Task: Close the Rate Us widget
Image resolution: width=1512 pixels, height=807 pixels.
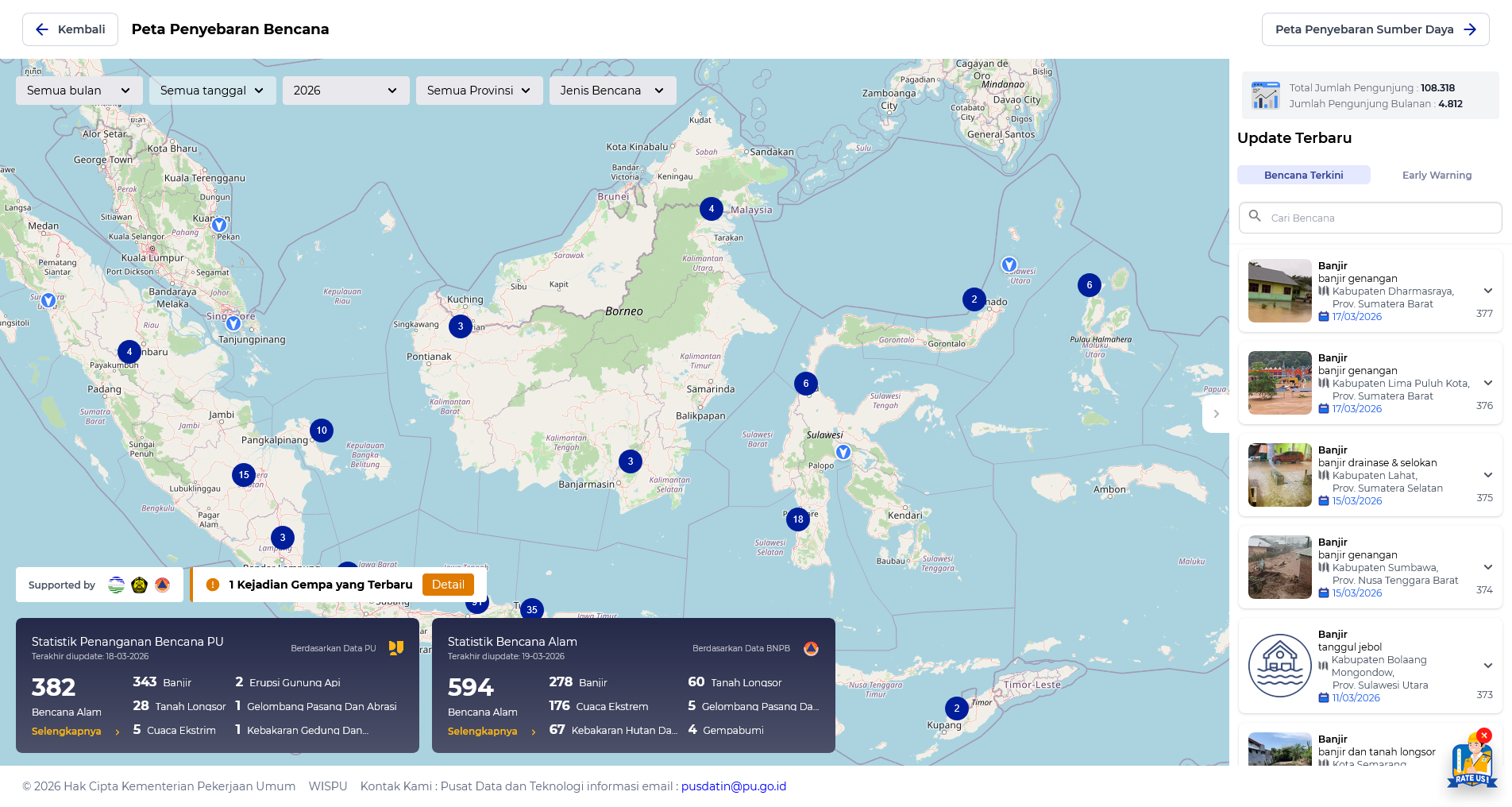Action: (x=1484, y=736)
